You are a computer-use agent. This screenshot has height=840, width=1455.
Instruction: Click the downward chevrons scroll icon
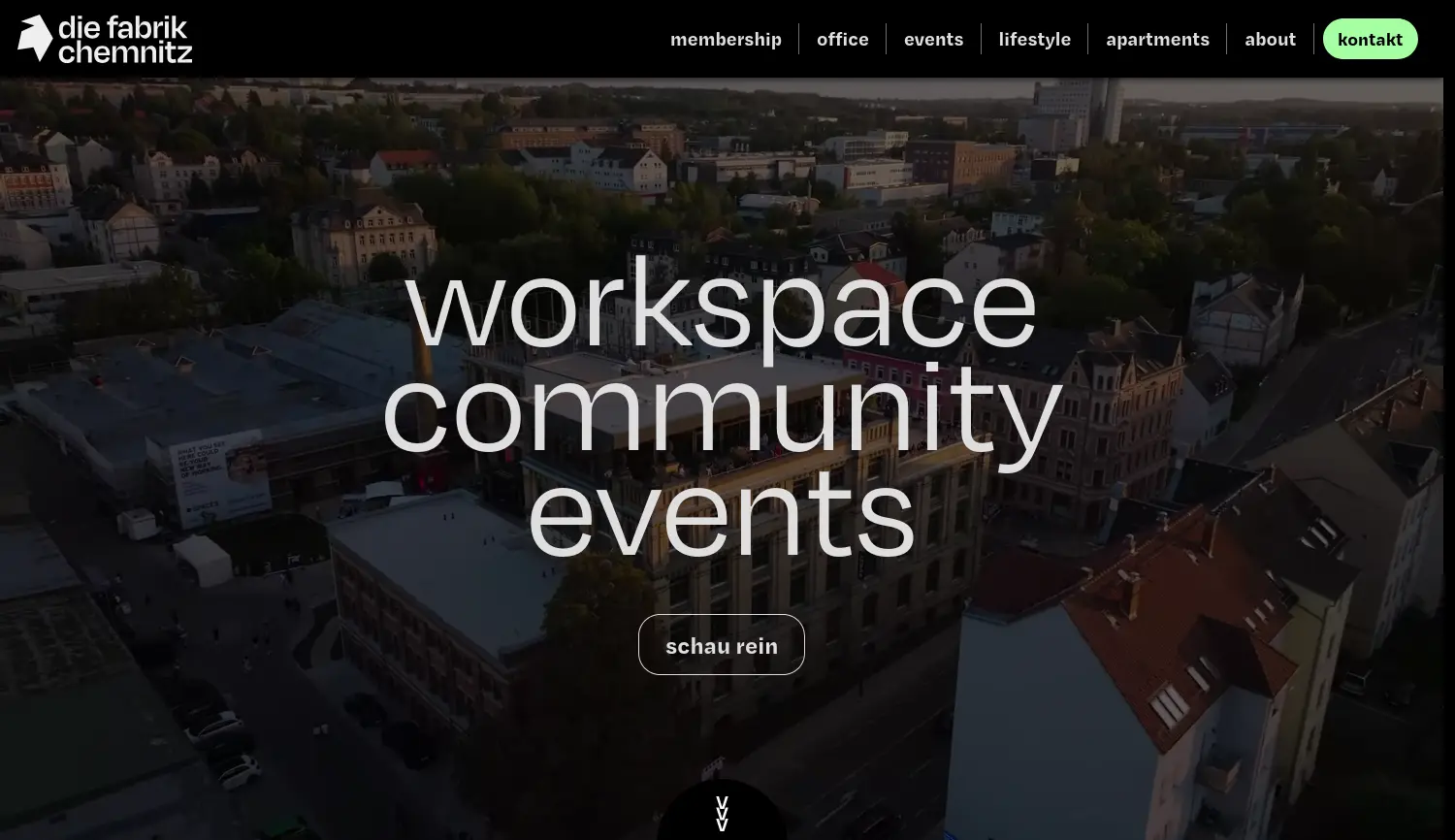(722, 814)
